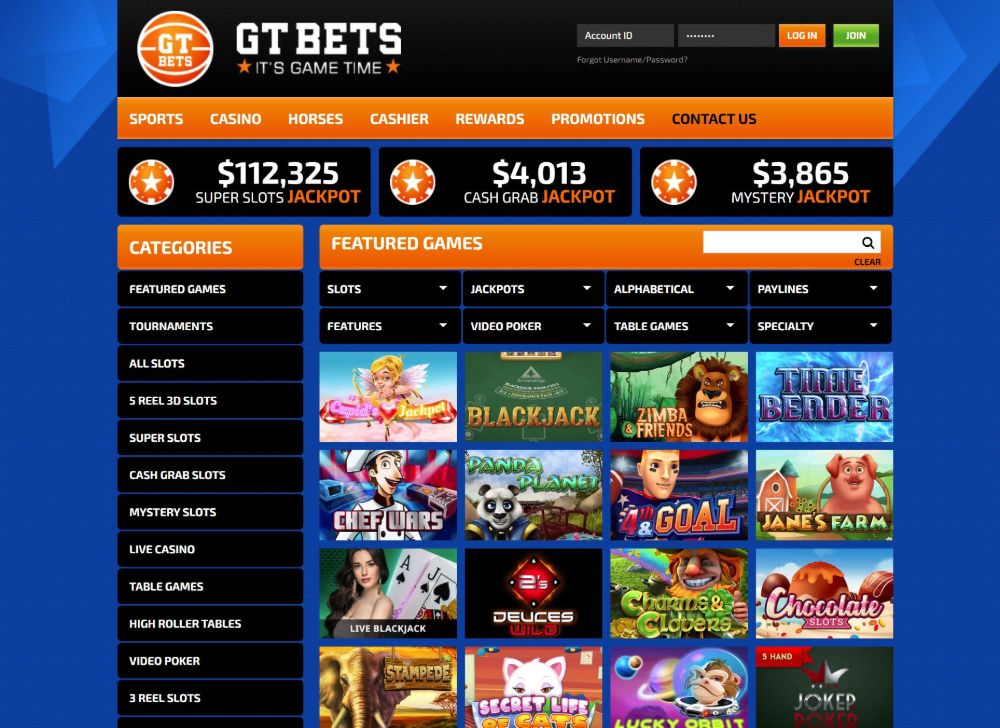Go to the Casino nav tab
1000x728 pixels.
tap(235, 119)
